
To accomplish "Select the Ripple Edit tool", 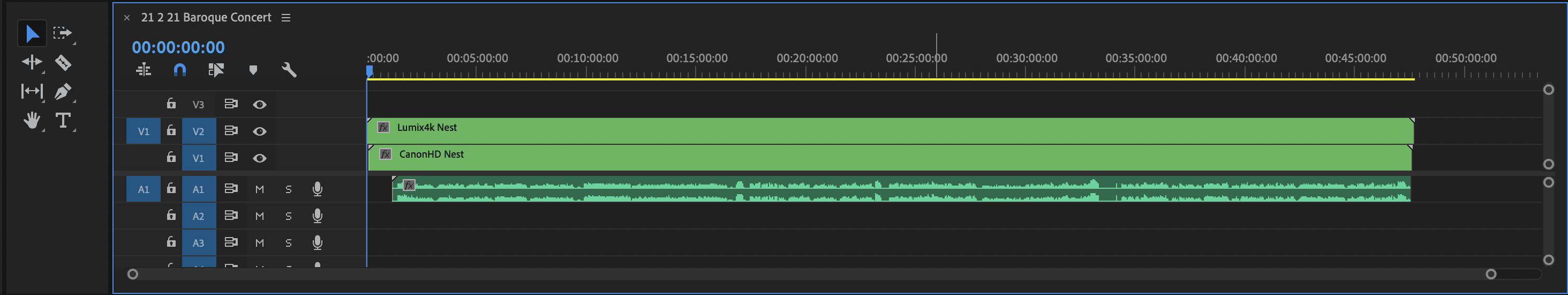I will coord(32,62).
